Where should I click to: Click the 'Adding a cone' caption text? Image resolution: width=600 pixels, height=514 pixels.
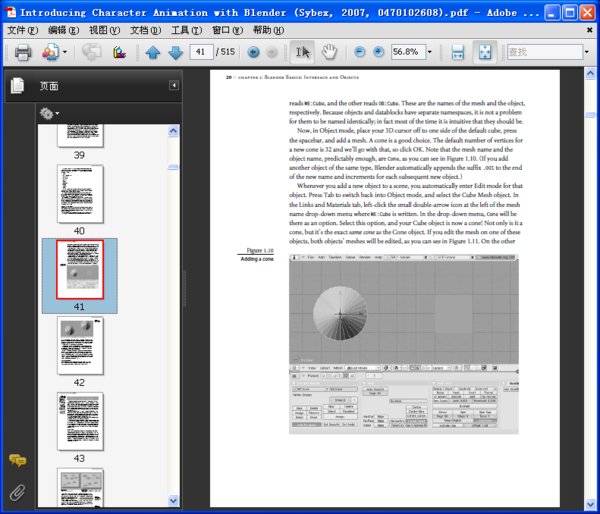click(x=257, y=259)
